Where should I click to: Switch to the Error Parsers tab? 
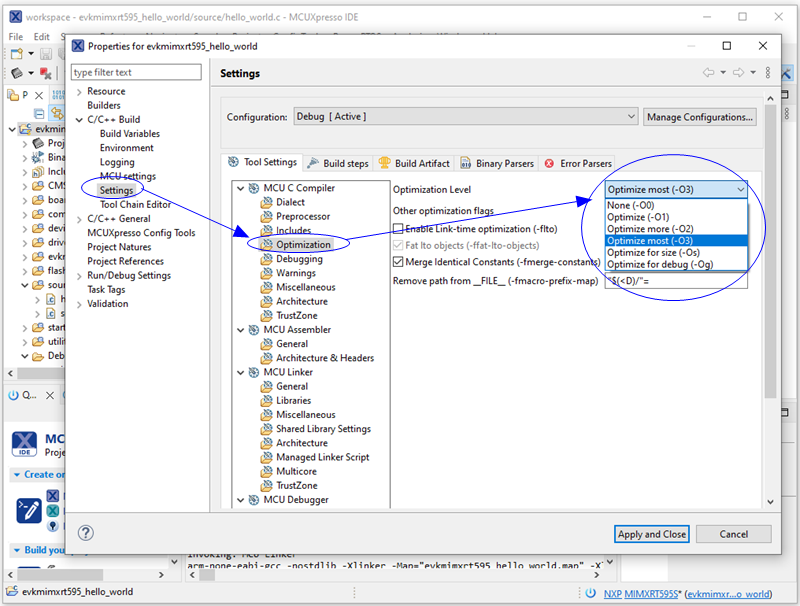[x=578, y=163]
